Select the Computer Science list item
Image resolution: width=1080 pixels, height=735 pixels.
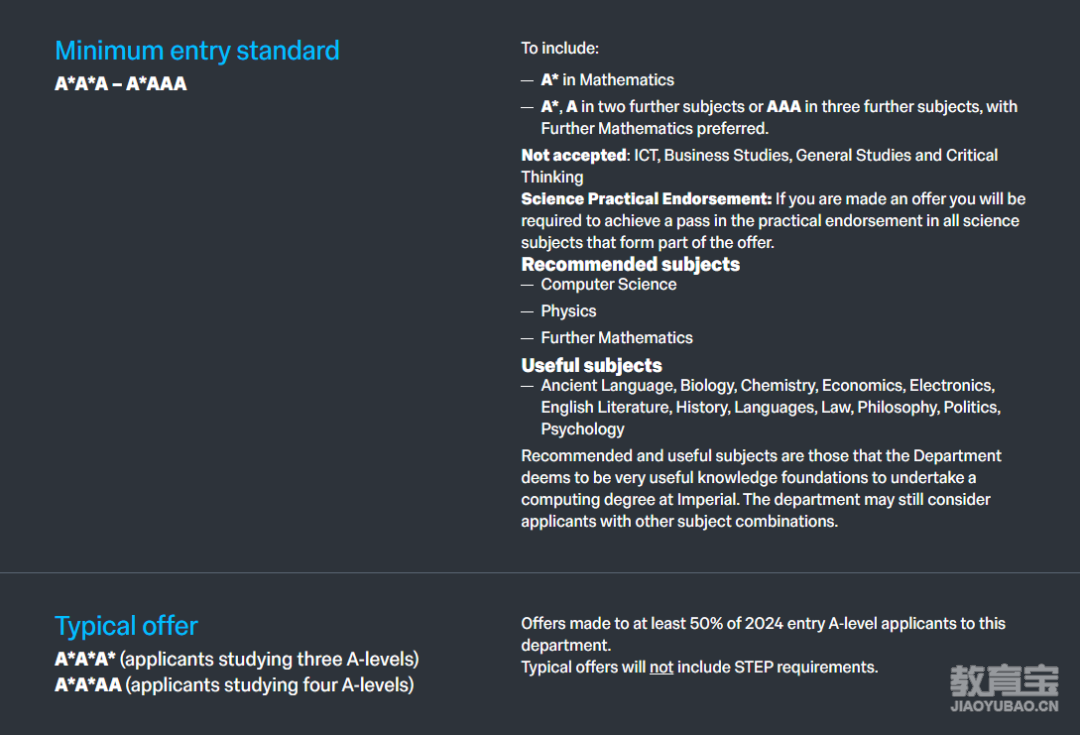(x=609, y=284)
